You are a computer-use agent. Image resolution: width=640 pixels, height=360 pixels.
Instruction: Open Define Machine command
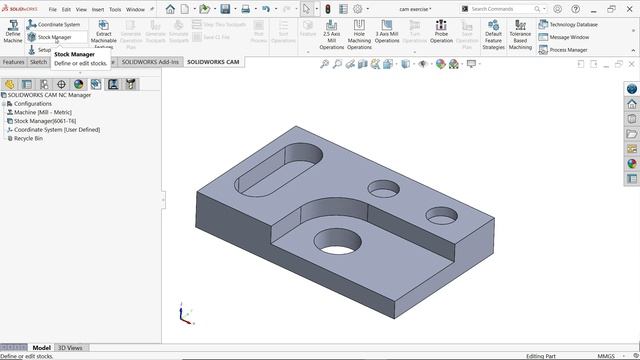13,31
